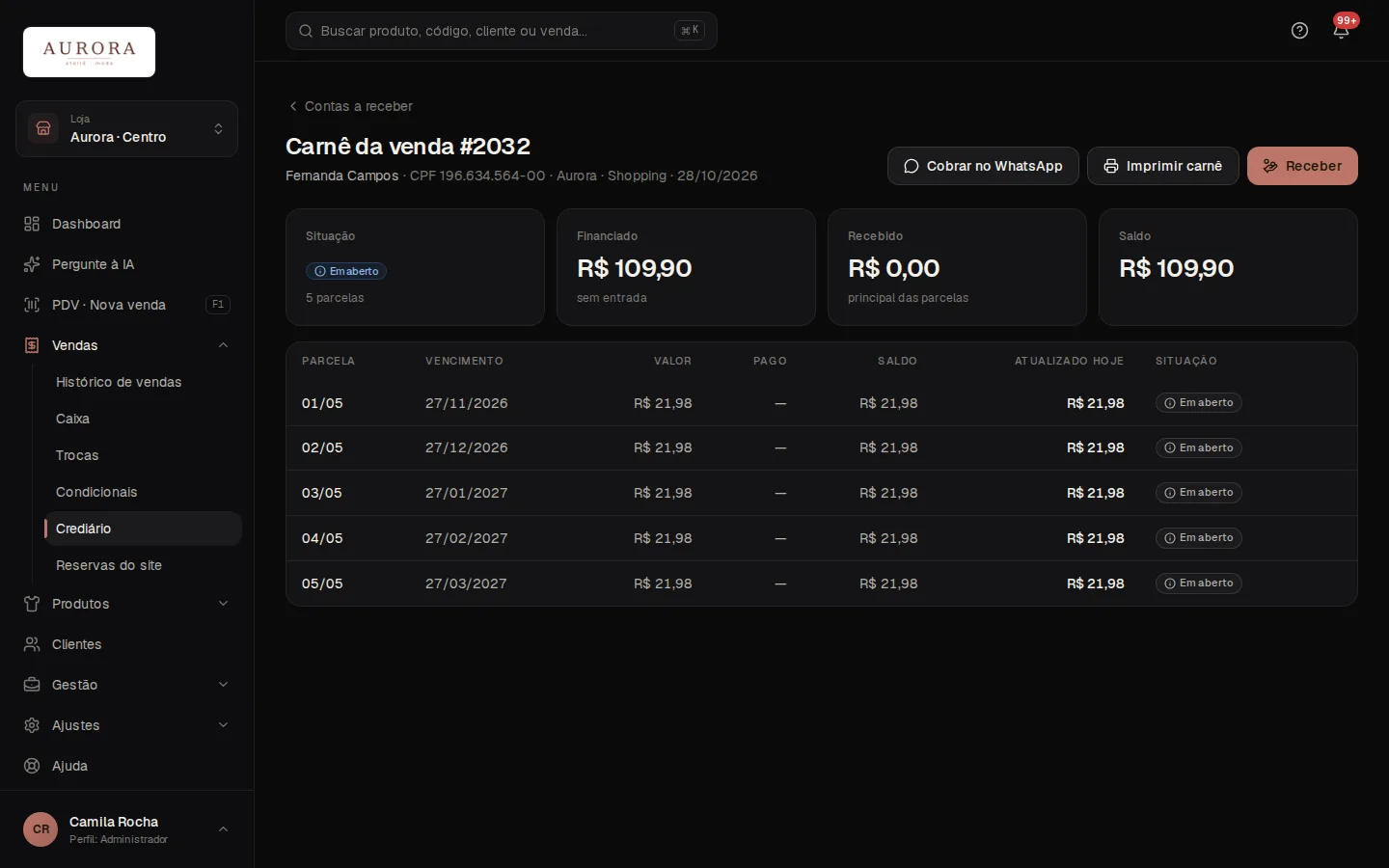Open PDV · Nova venda
The image size is (1389, 868).
coord(126,305)
